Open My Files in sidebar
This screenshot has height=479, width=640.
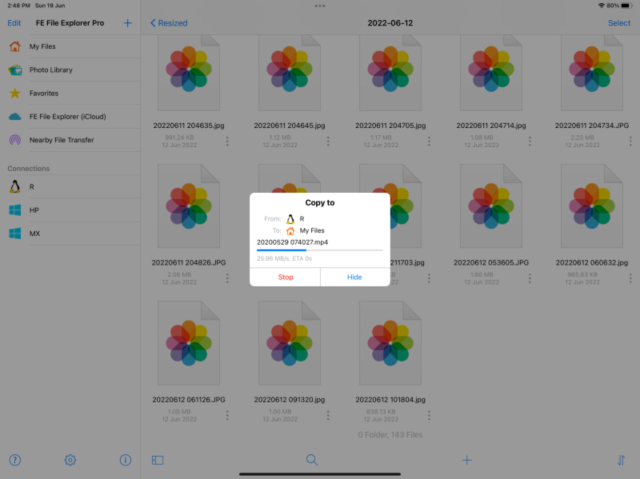(42, 46)
